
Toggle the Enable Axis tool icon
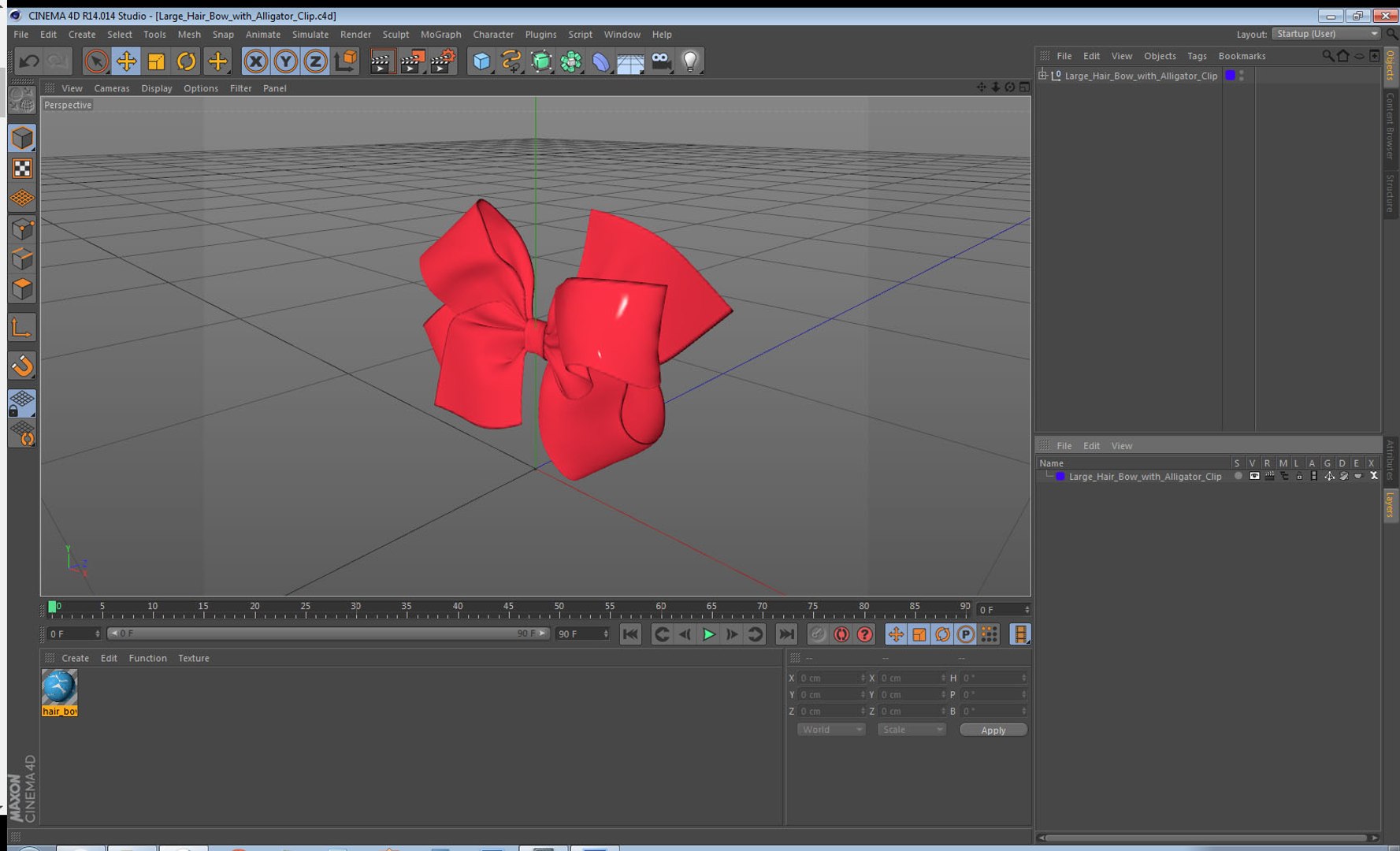pyautogui.click(x=22, y=327)
